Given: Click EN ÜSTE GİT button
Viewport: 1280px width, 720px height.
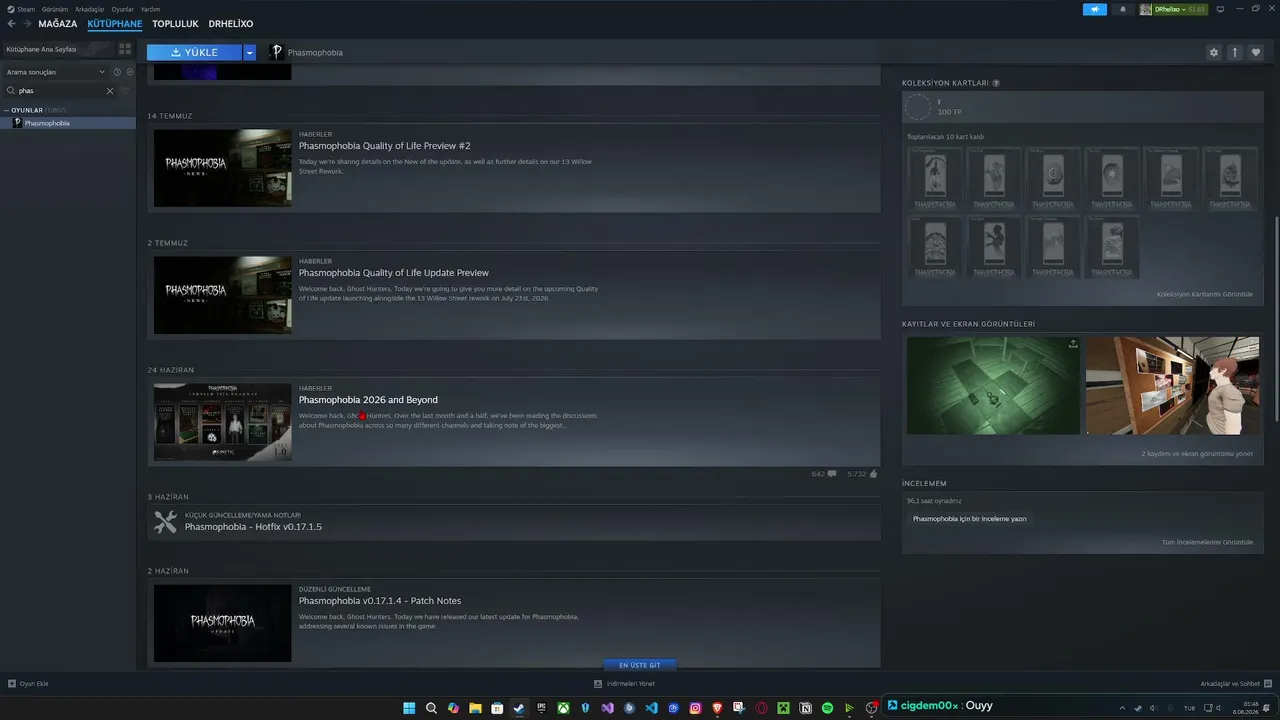Looking at the screenshot, I should (640, 665).
